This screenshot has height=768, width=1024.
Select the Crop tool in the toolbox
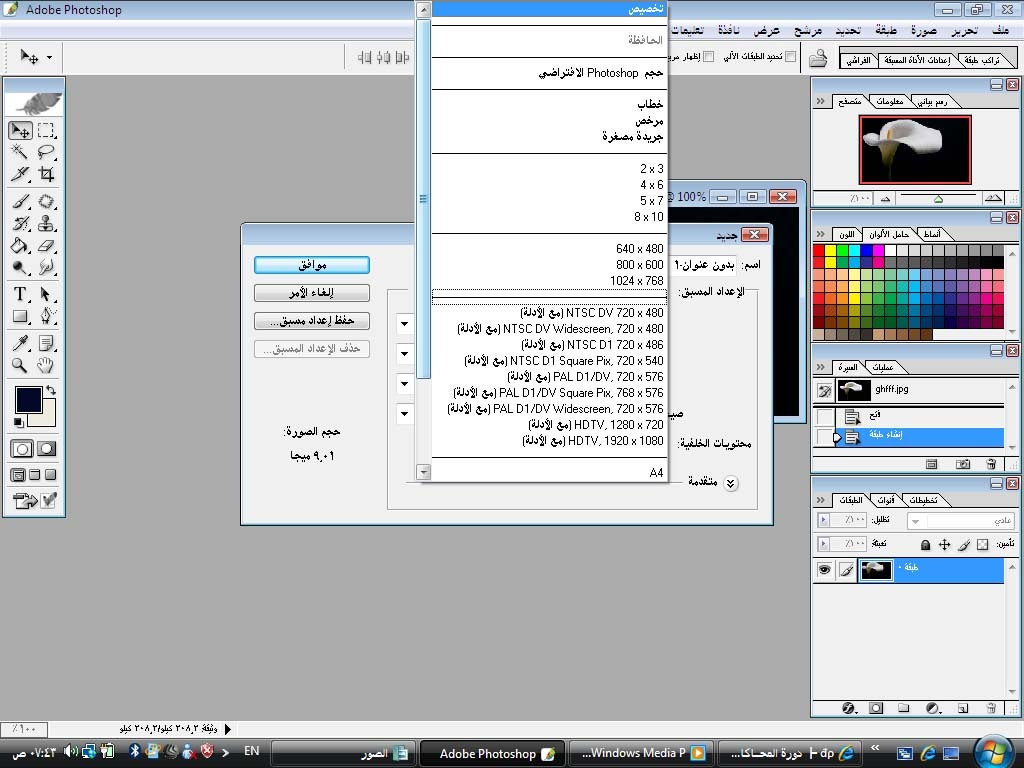pyautogui.click(x=46, y=174)
